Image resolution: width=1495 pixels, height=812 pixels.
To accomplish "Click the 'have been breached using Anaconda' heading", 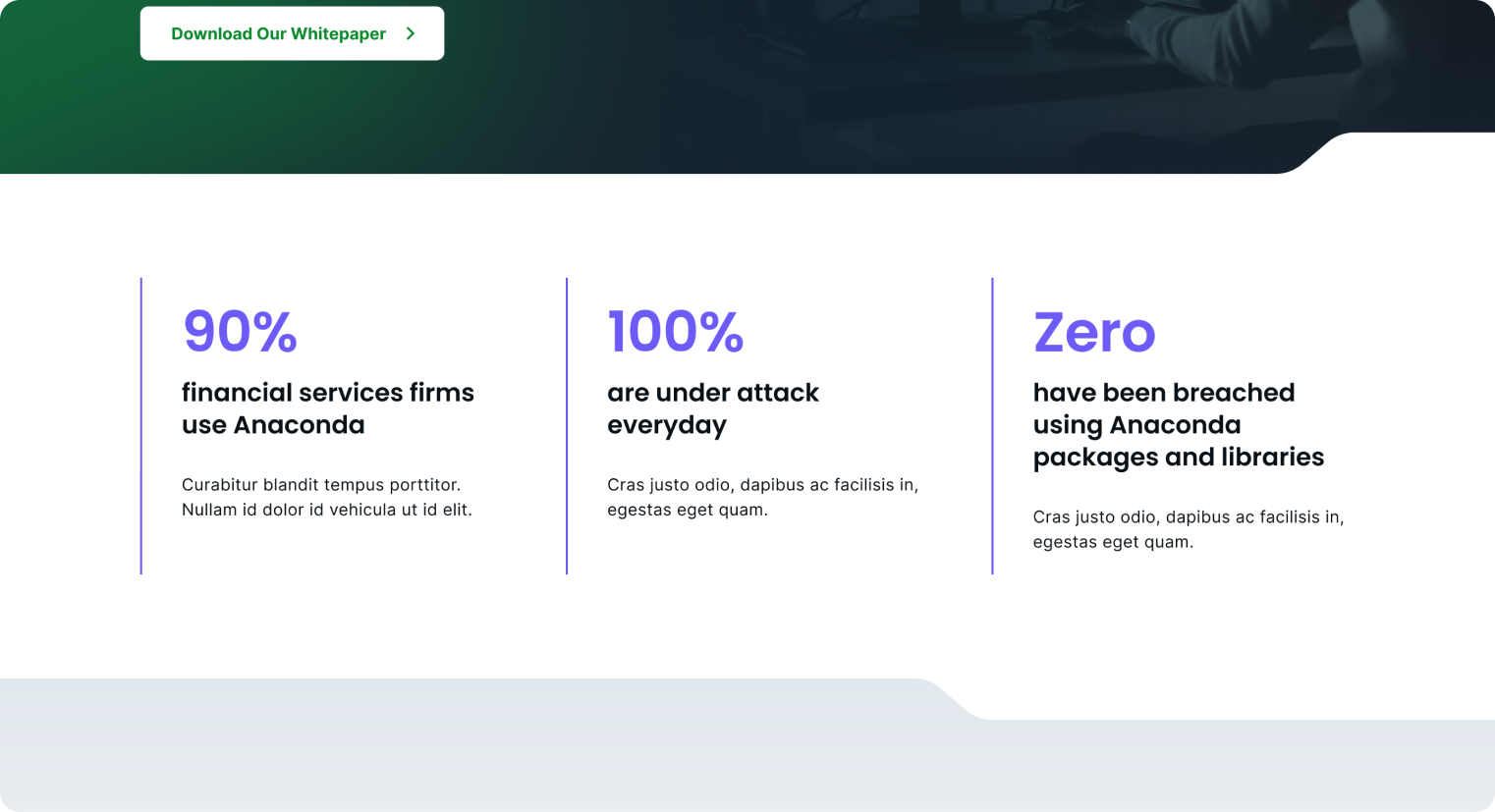I will tap(1178, 424).
